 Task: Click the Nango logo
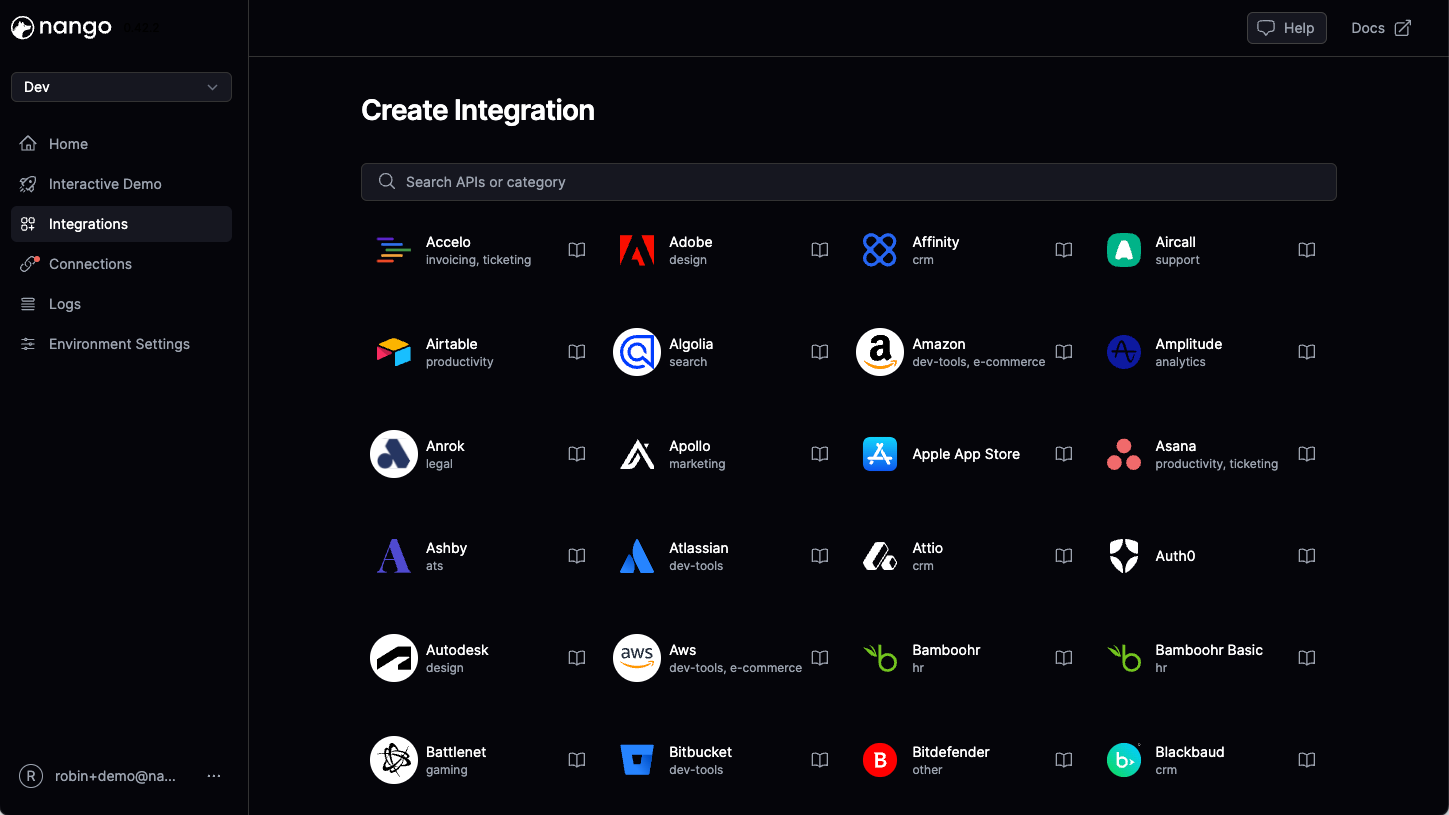tap(62, 28)
